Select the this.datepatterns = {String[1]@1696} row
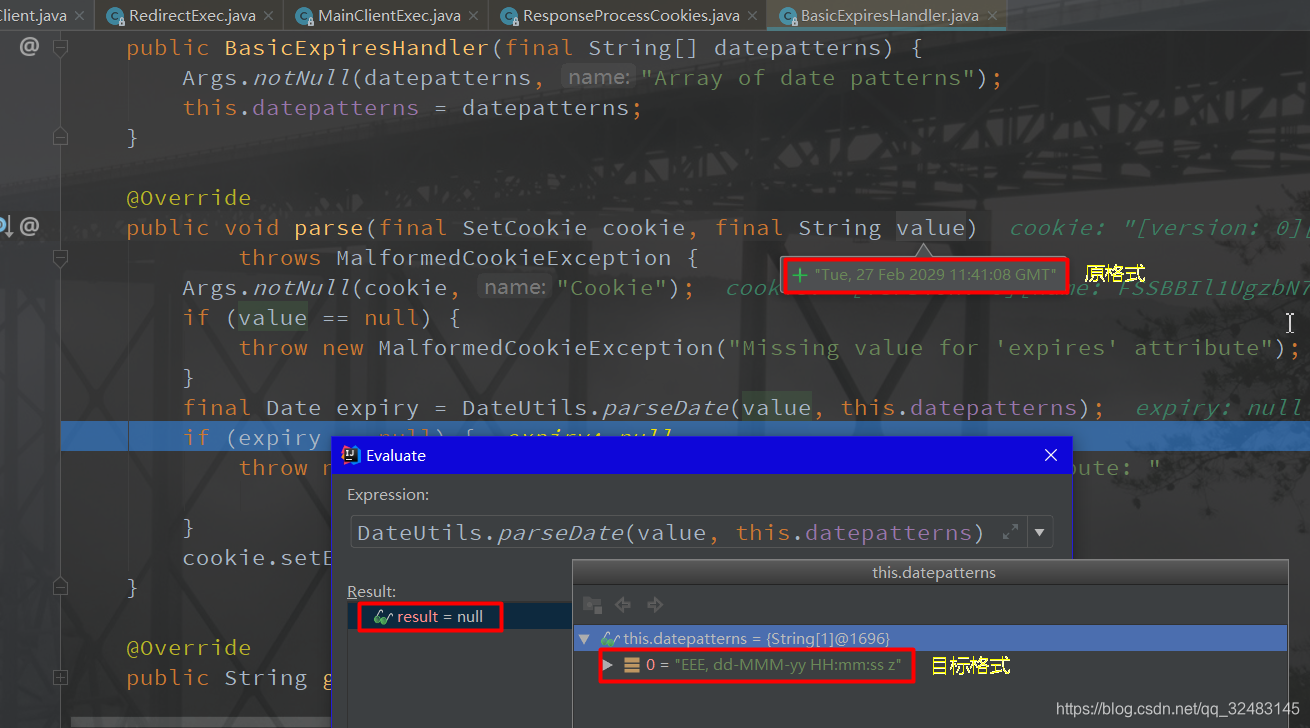Image resolution: width=1310 pixels, height=728 pixels. click(930, 638)
